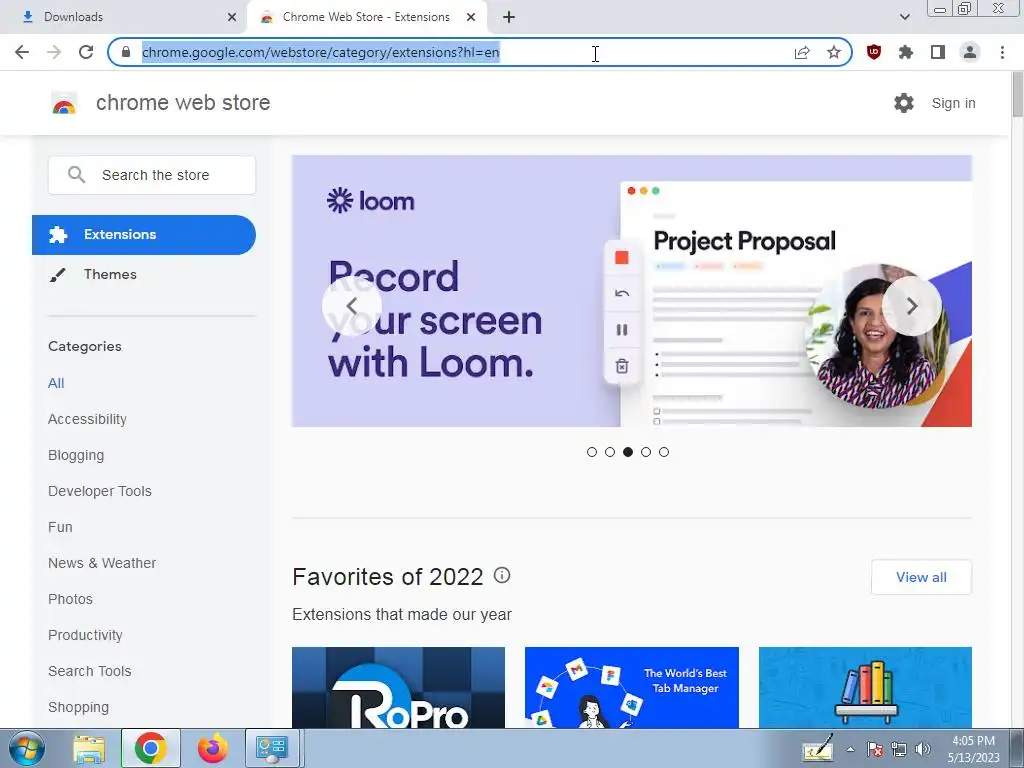
Task: Click Chrome icon in taskbar
Action: 150,748
